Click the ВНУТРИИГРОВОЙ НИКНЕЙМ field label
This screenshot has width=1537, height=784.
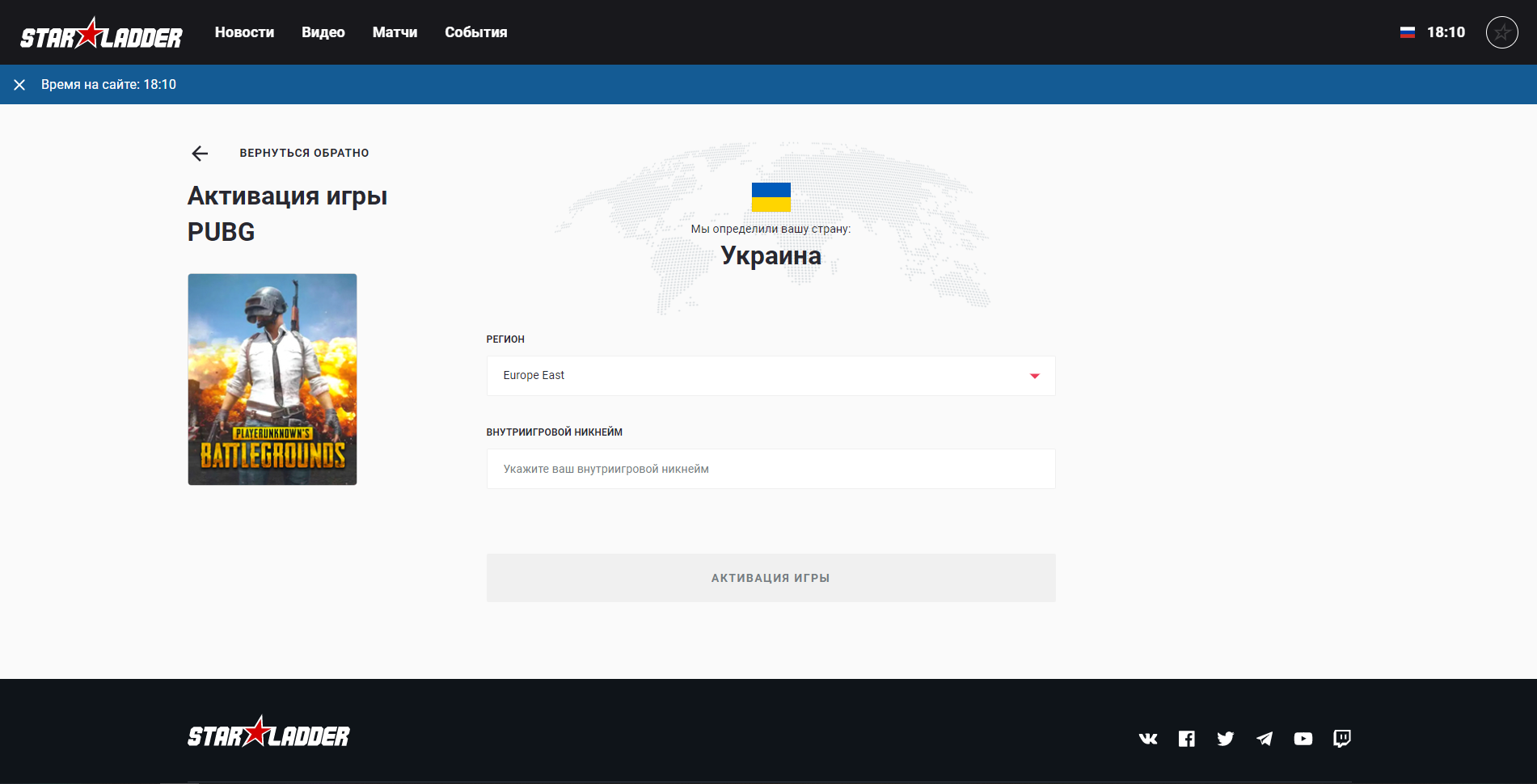pos(555,432)
